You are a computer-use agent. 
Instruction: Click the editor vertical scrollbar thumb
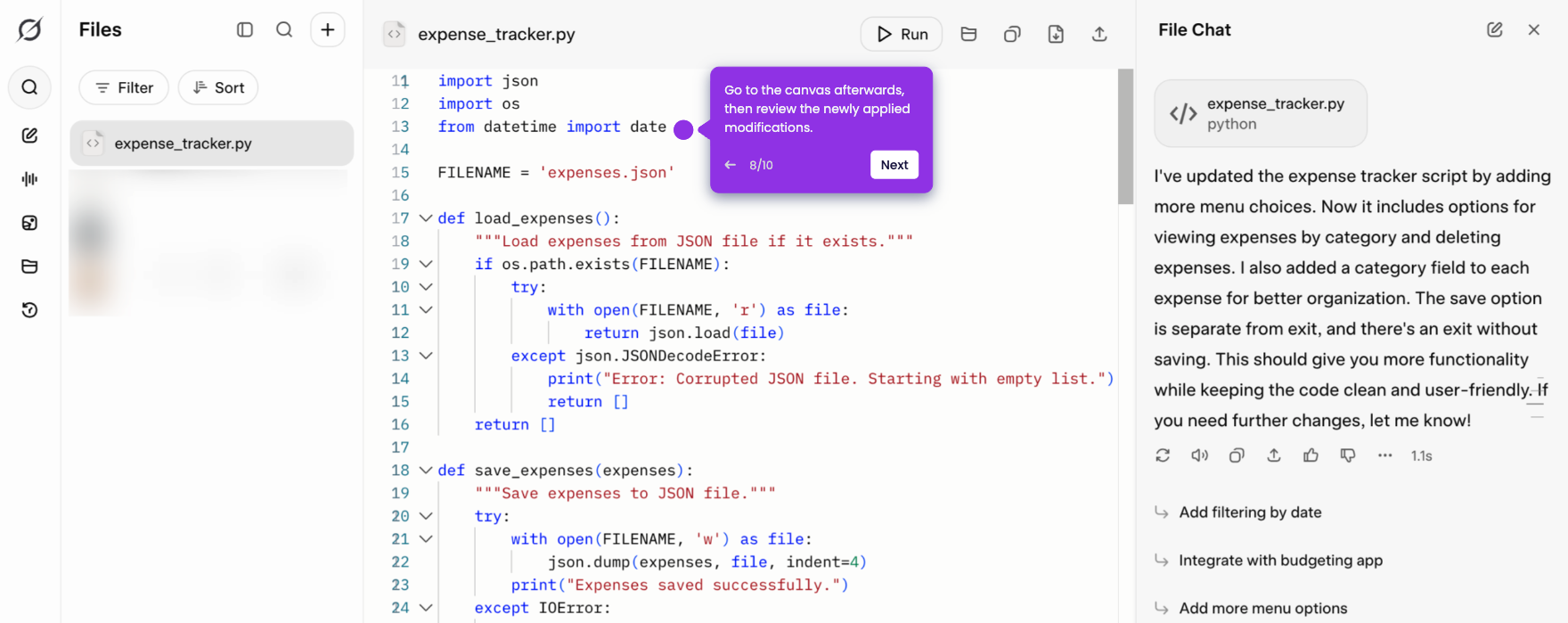pyautogui.click(x=1125, y=136)
